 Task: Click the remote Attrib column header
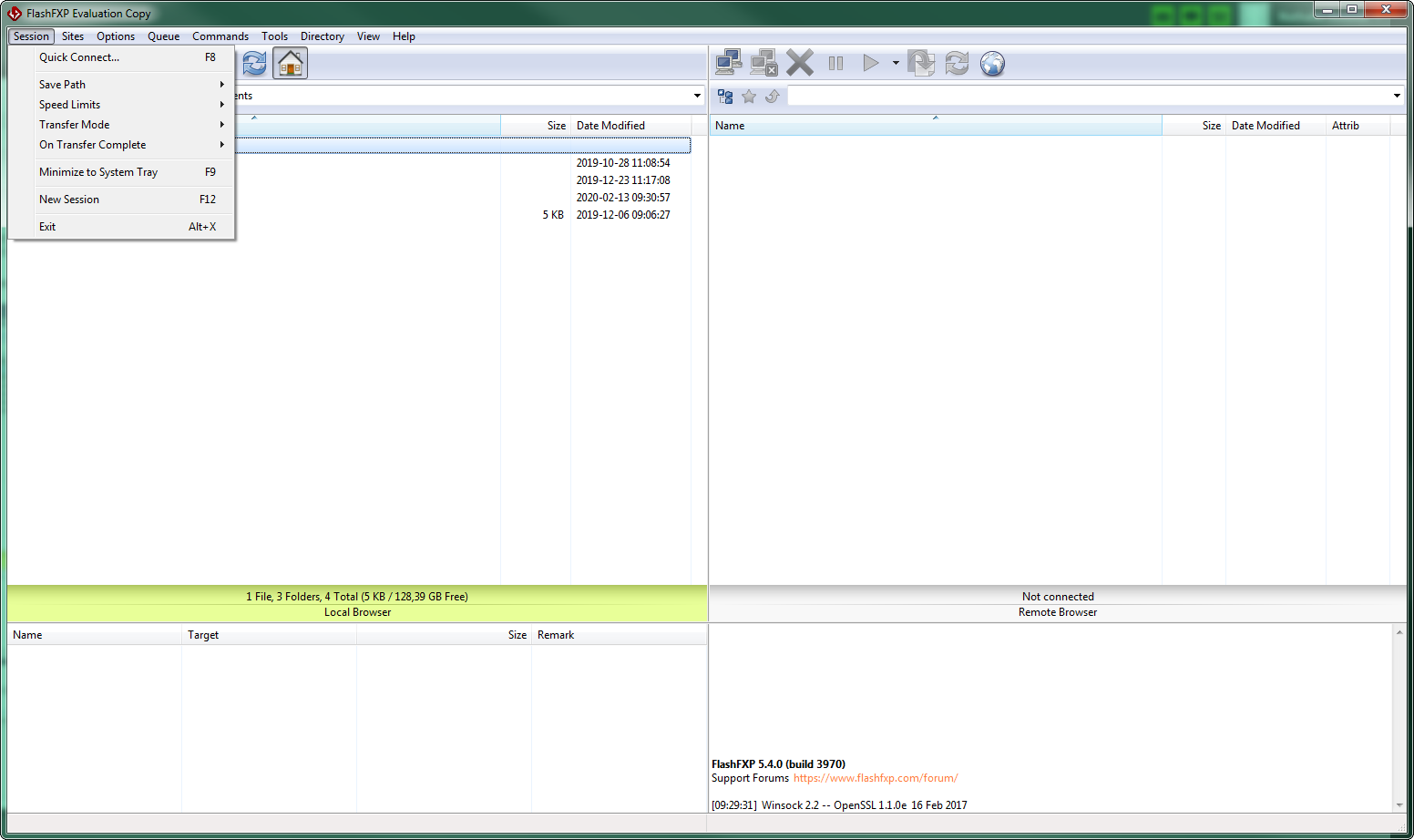[1358, 126]
